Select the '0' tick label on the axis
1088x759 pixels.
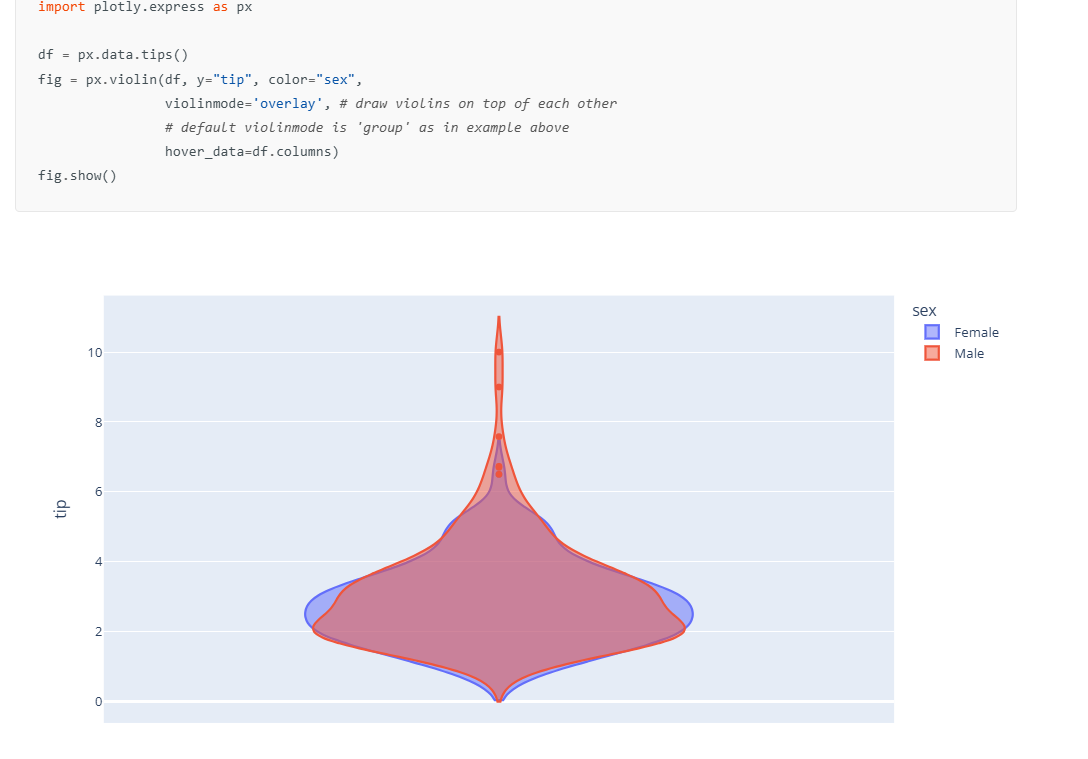[x=99, y=701]
